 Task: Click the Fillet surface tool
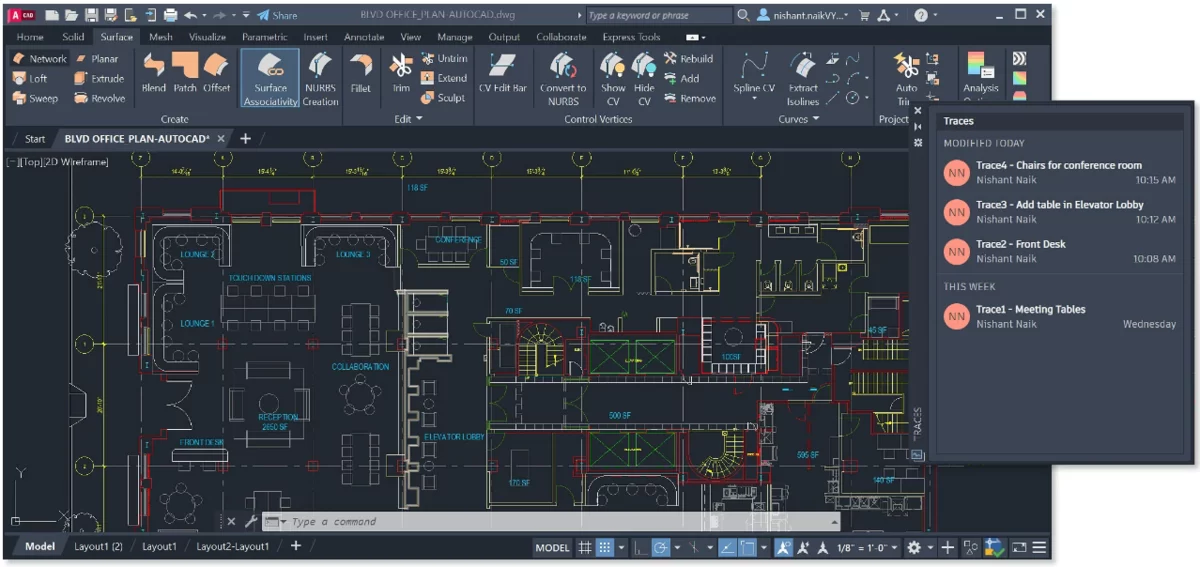coord(360,73)
